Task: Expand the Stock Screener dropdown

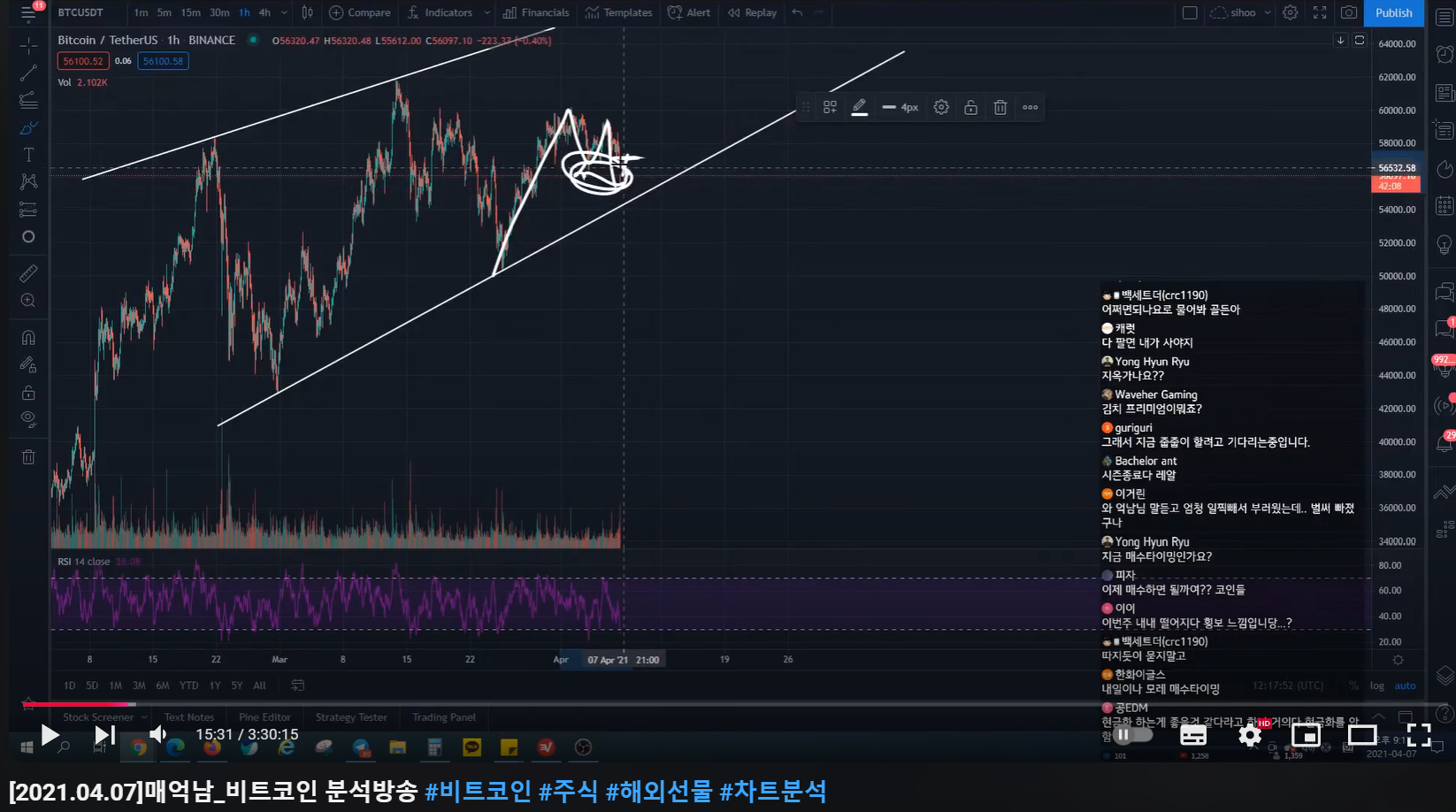Action: [x=144, y=717]
